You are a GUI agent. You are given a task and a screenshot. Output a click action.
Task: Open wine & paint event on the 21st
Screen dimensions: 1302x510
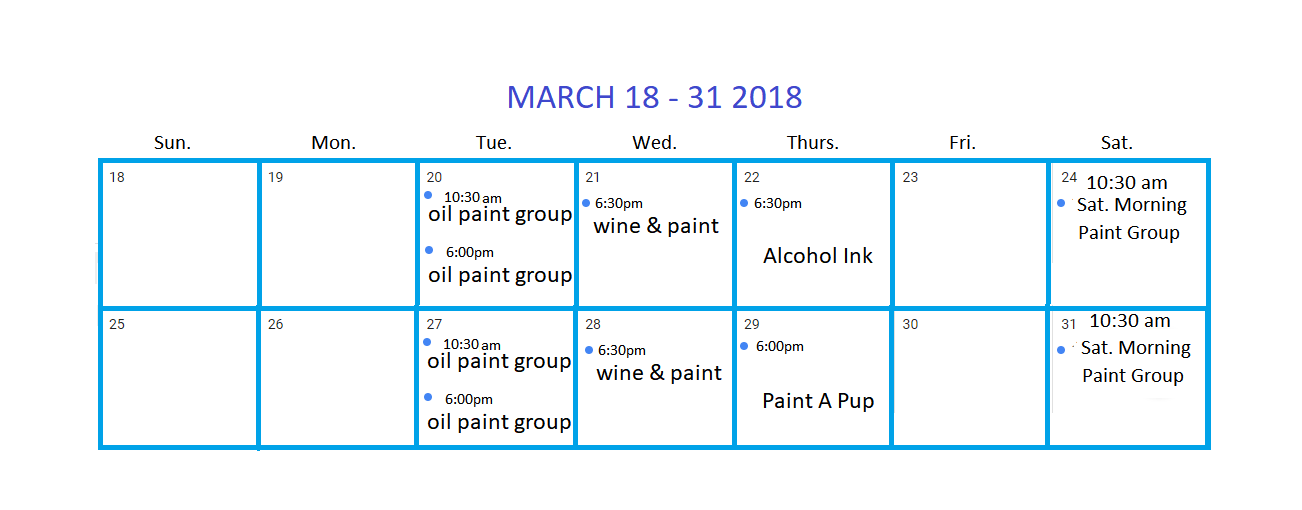pos(655,216)
